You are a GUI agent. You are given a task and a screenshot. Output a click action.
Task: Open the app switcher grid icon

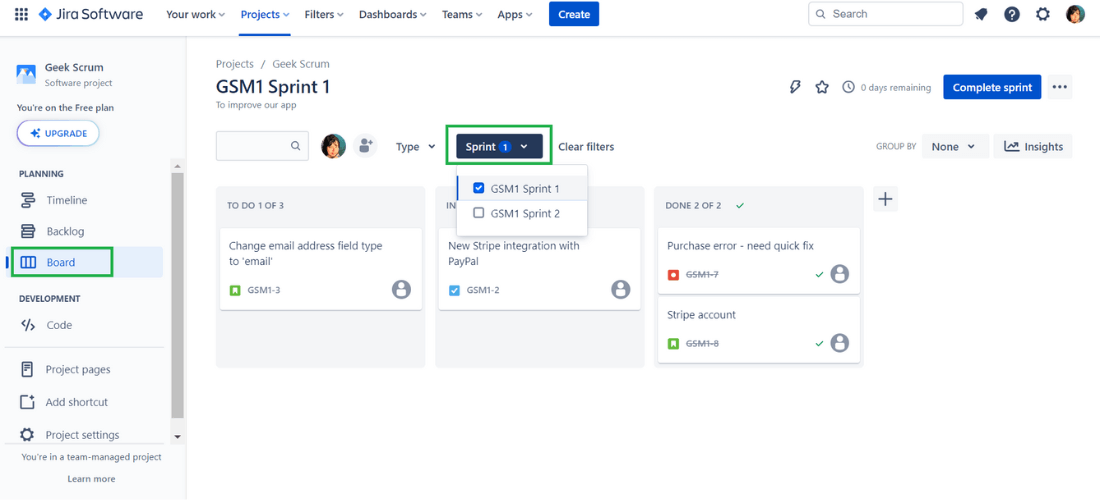click(21, 14)
